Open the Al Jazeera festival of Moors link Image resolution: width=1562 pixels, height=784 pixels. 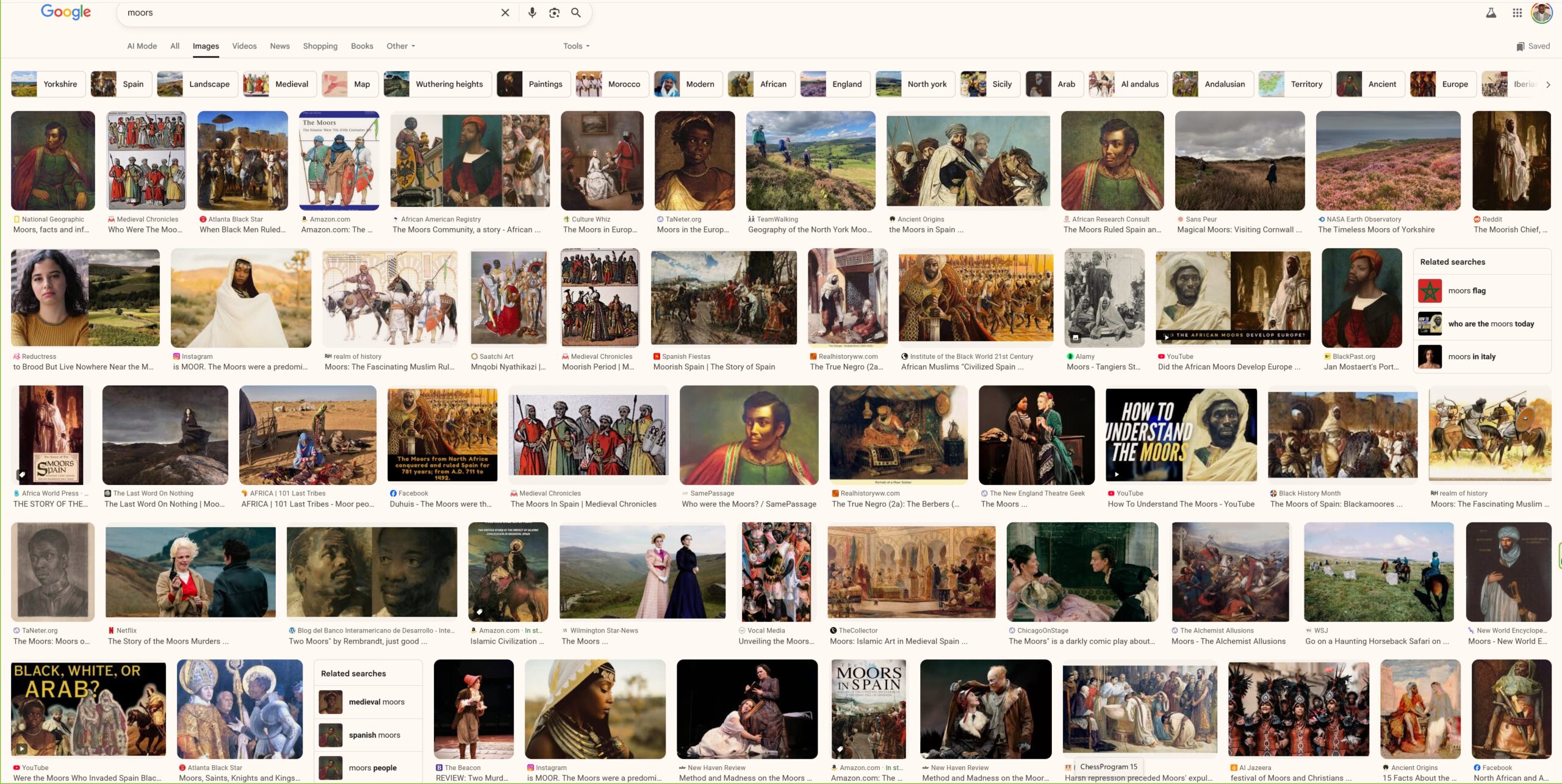[1291, 778]
